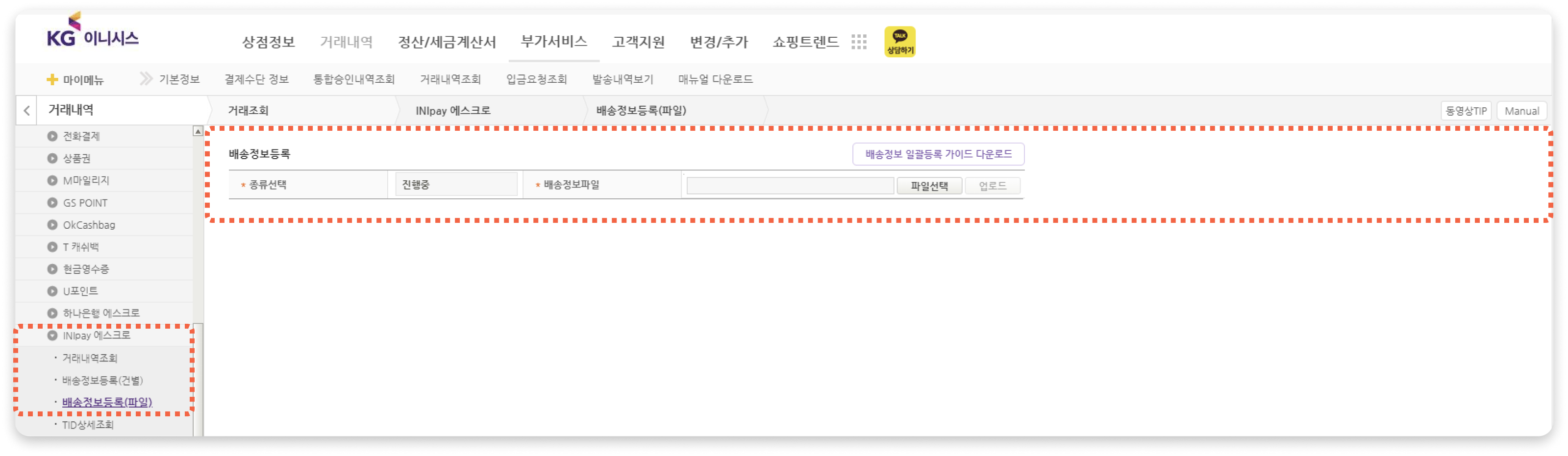This screenshot has height=456, width=1568.
Task: Open the 정산/세금계산서 top menu
Action: pyautogui.click(x=447, y=42)
